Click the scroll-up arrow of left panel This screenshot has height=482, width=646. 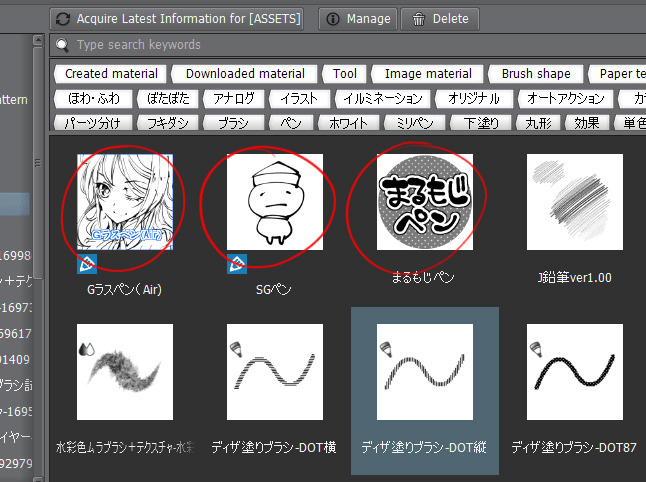click(x=38, y=40)
